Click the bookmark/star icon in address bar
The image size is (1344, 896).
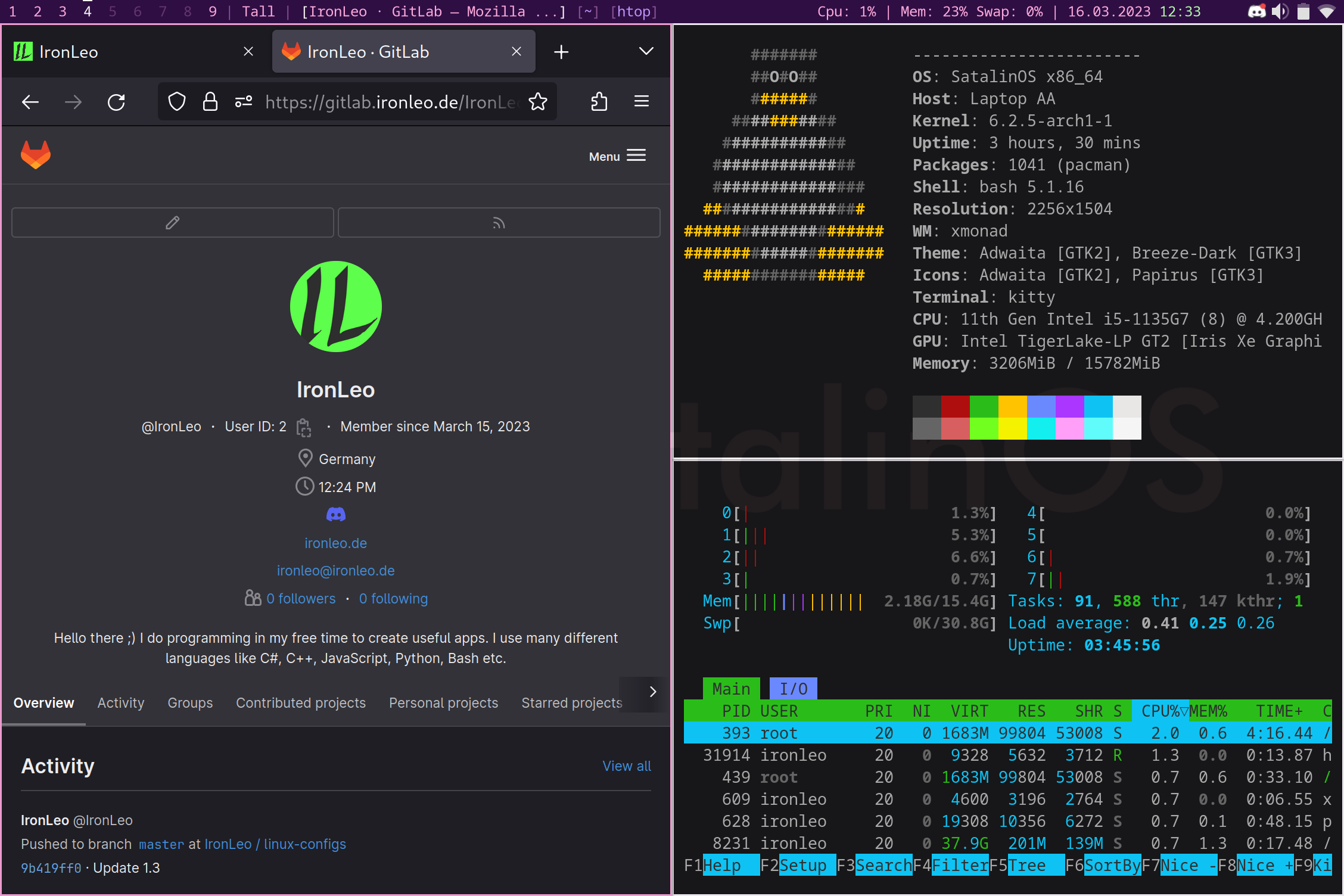tap(538, 101)
